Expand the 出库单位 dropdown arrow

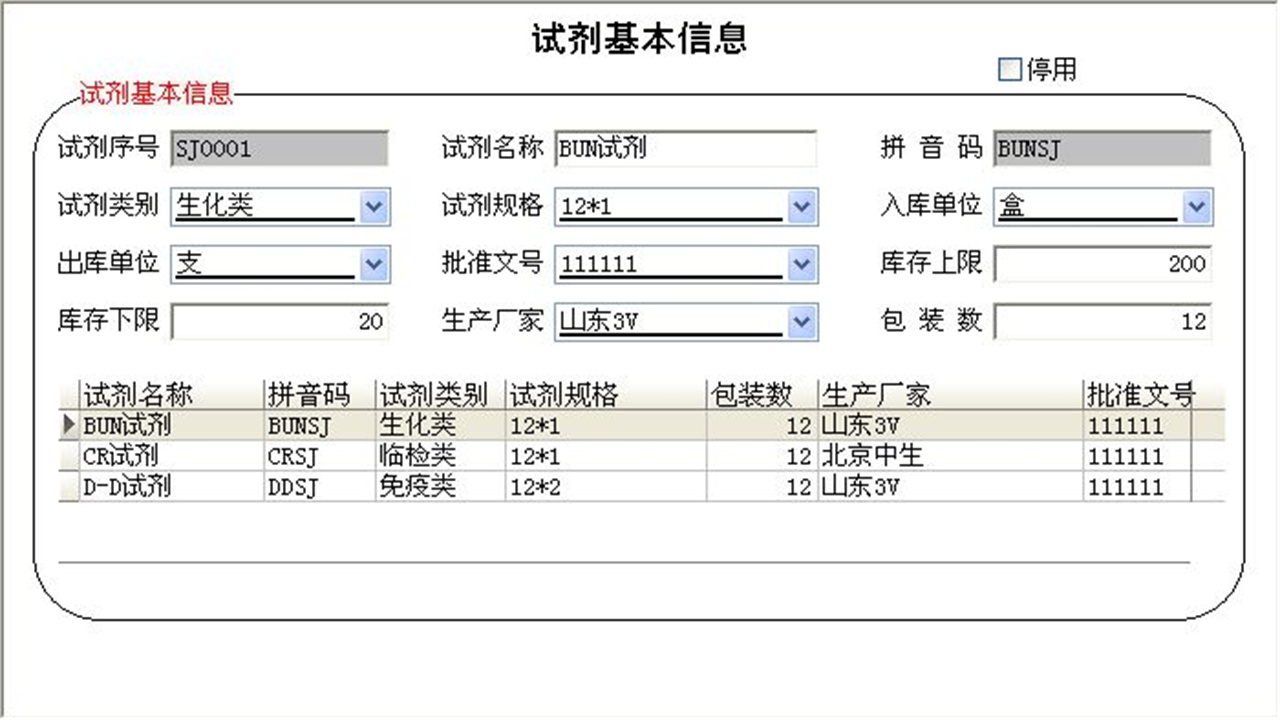tap(373, 264)
